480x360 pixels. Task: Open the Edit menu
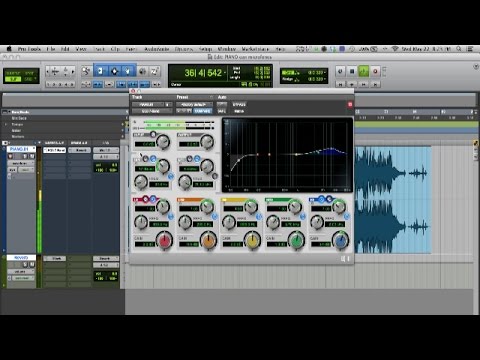pyautogui.click(x=65, y=49)
